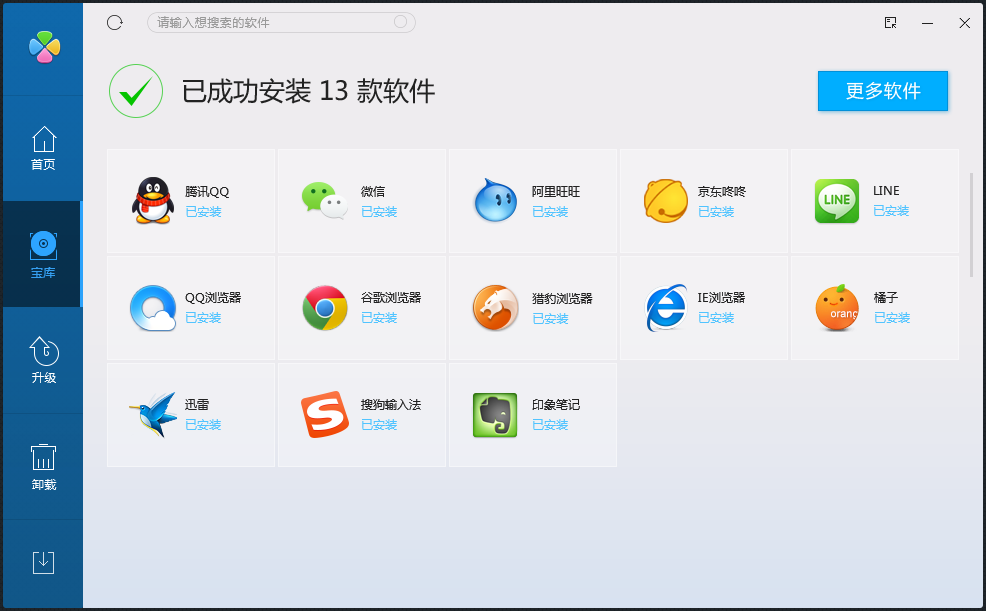The height and width of the screenshot is (611, 986).
Task: Switch to the 升级 upgrade tab
Action: point(43,360)
